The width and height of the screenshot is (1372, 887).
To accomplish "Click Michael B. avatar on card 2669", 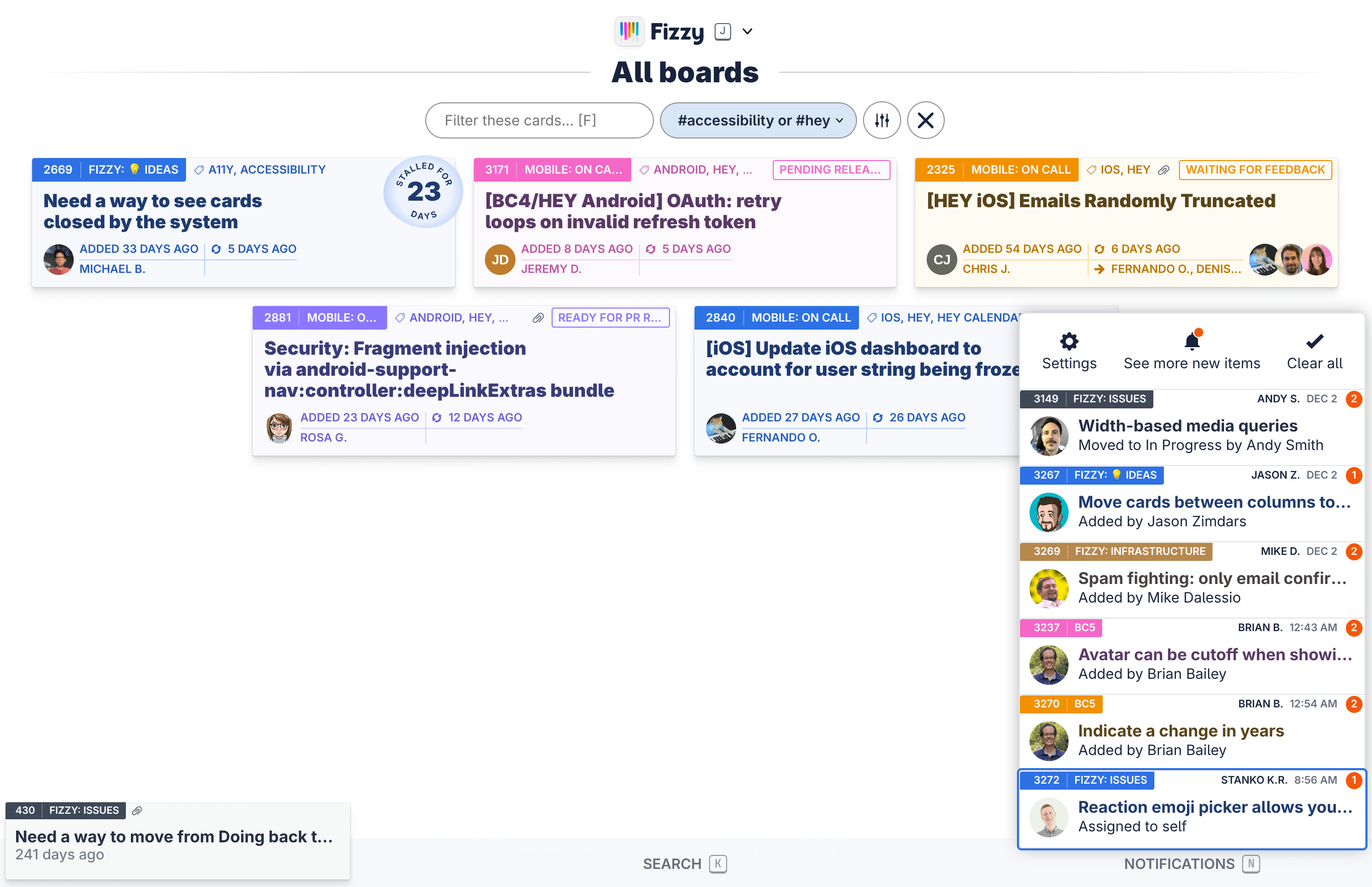I will click(59, 259).
